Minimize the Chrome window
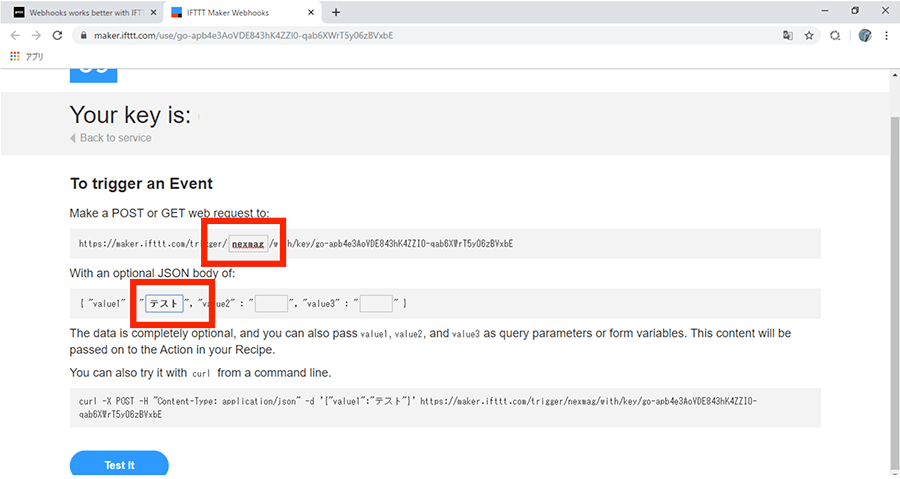900x479 pixels. click(x=825, y=11)
